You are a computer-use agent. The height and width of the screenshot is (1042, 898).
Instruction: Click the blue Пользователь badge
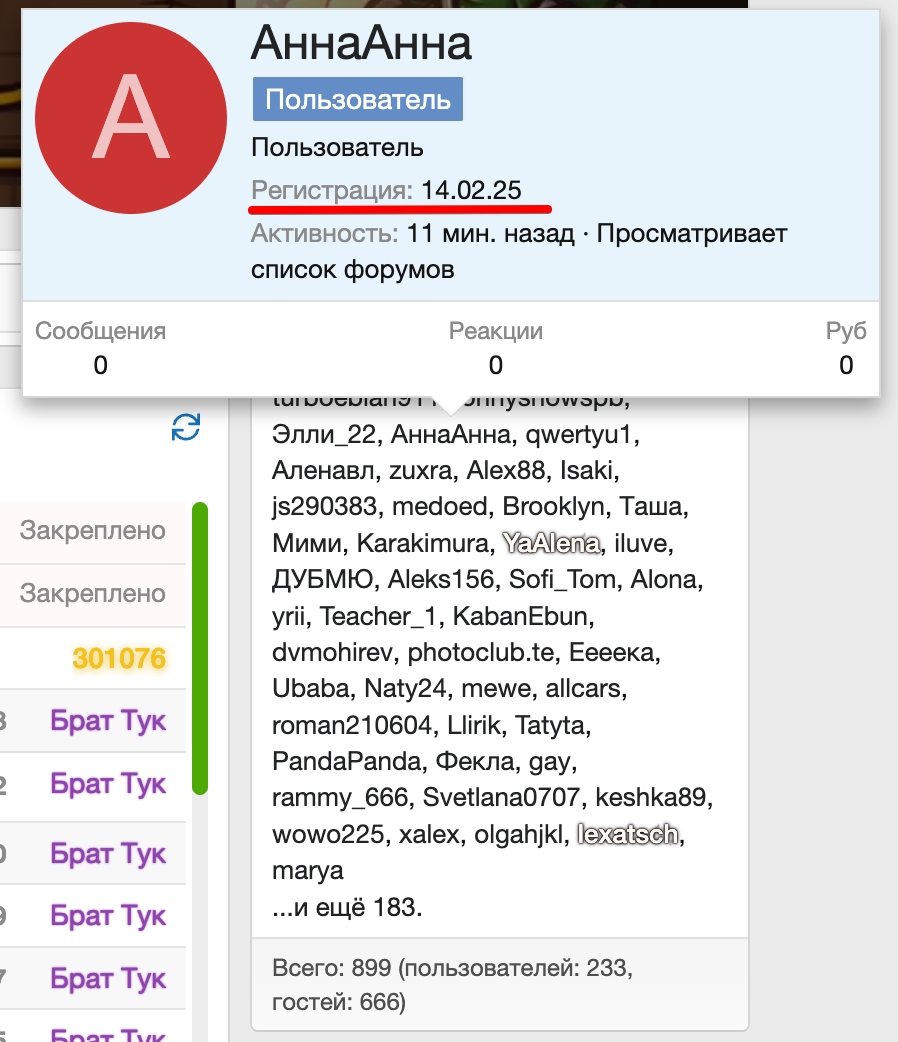pos(357,100)
